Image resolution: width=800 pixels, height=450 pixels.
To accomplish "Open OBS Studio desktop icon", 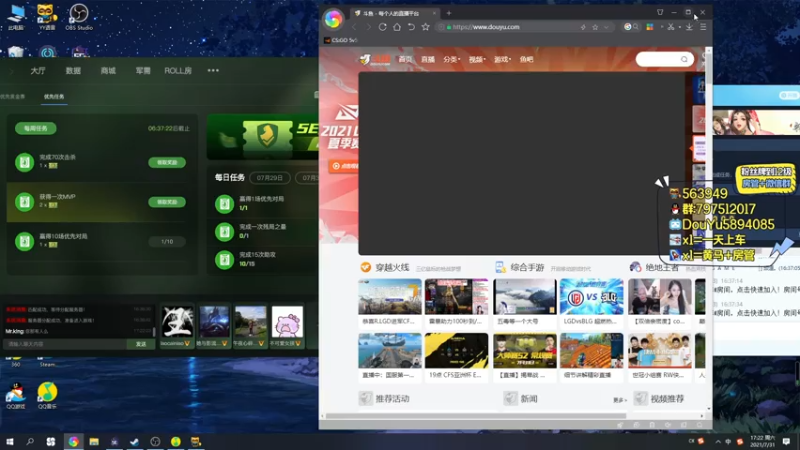I will 79,17.
